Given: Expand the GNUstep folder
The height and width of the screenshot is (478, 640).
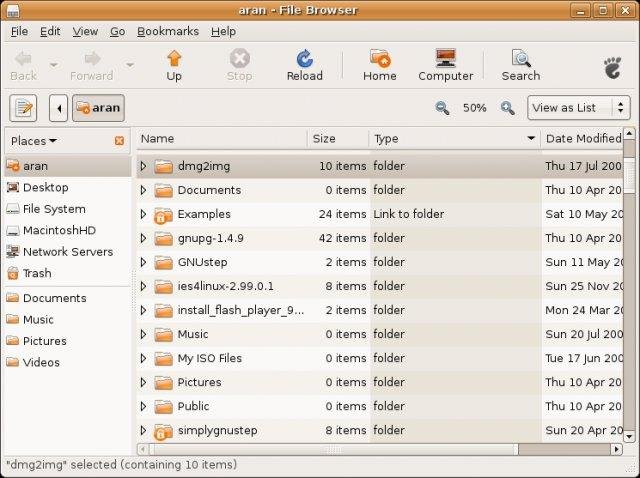Looking at the screenshot, I should pos(143,262).
